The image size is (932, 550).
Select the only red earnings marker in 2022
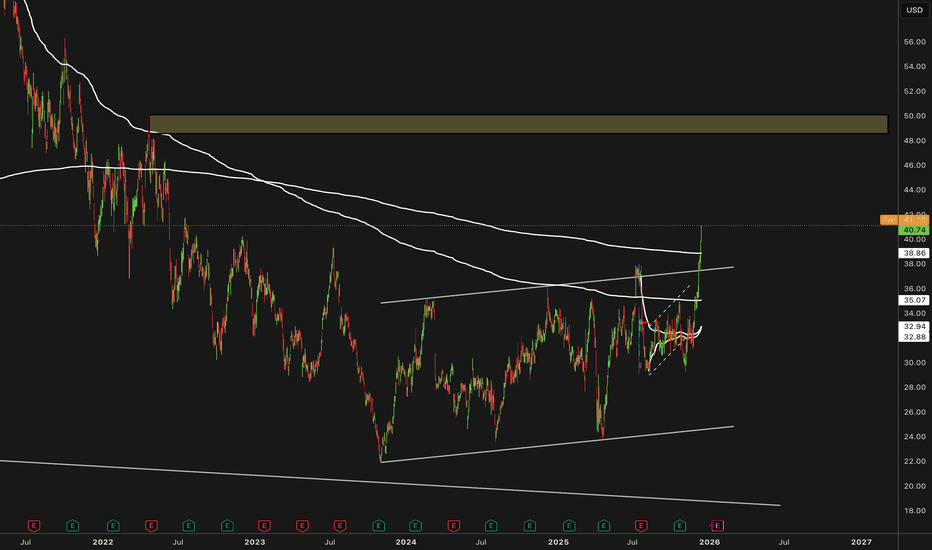[x=151, y=526]
